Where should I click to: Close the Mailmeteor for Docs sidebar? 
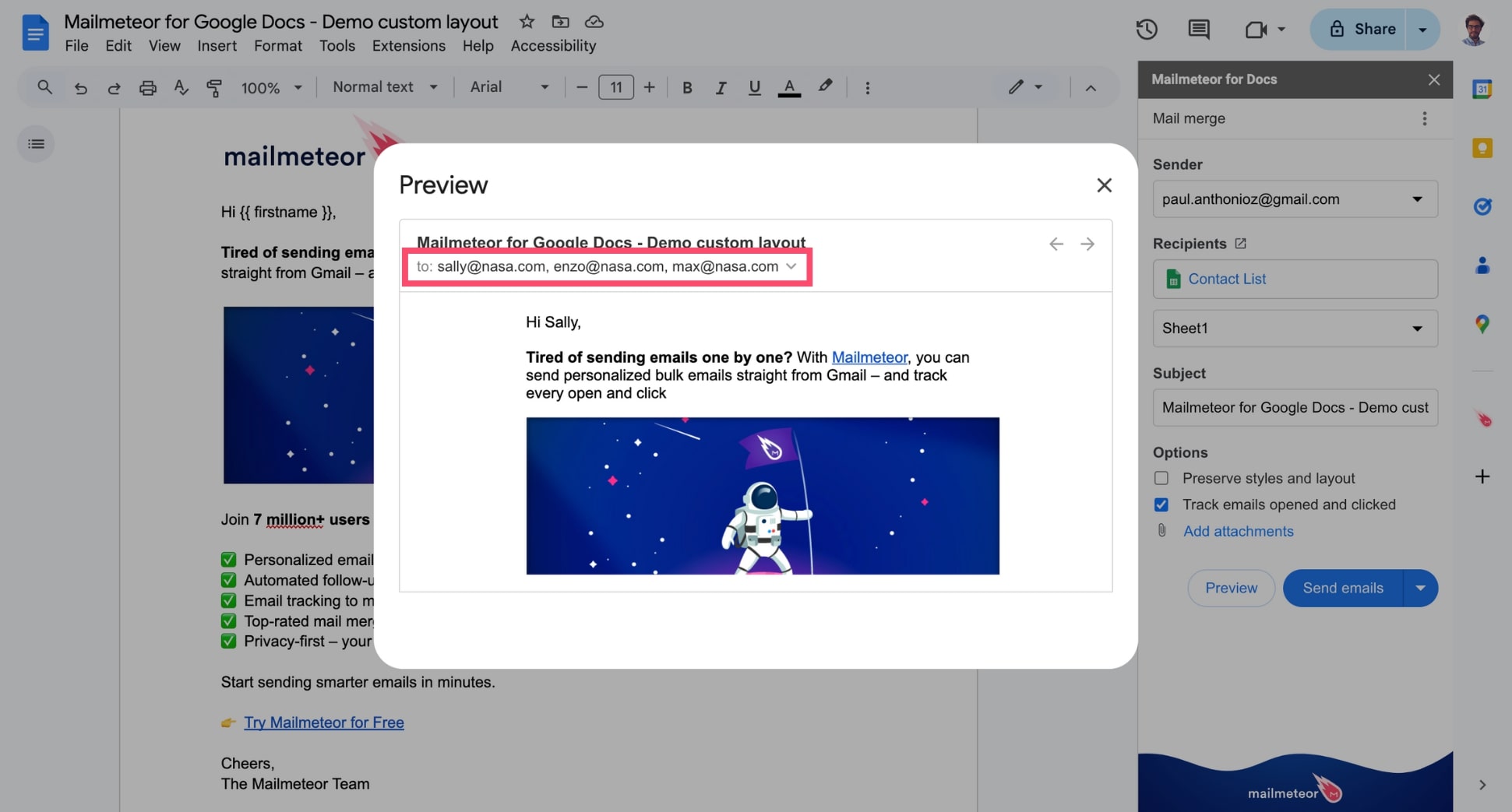(1433, 79)
